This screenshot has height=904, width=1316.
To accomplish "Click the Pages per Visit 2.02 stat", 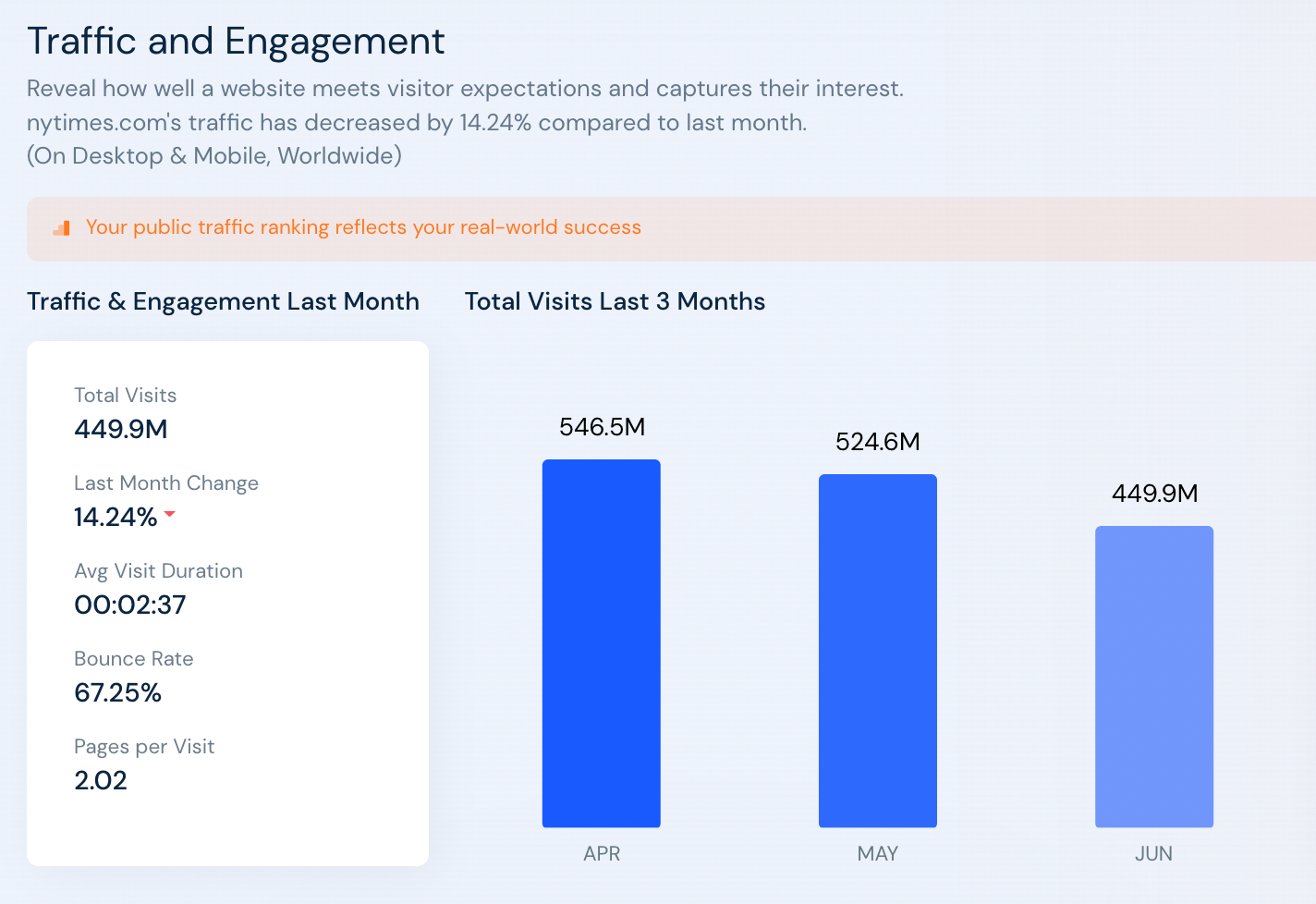I will (101, 780).
